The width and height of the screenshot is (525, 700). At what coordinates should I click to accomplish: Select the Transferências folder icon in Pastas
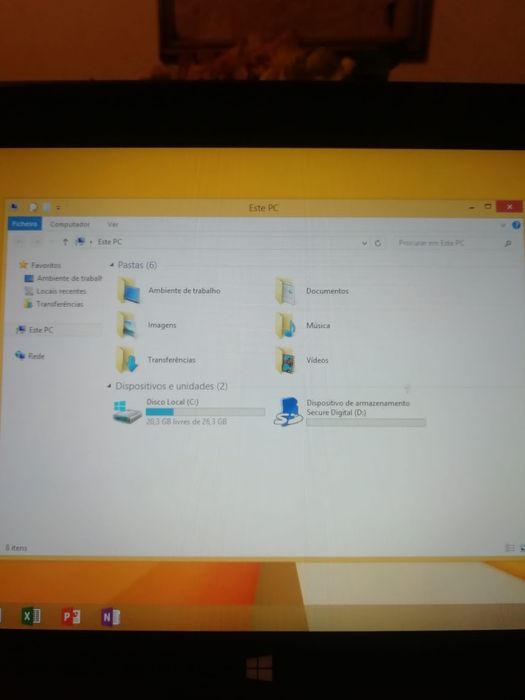pos(128,360)
